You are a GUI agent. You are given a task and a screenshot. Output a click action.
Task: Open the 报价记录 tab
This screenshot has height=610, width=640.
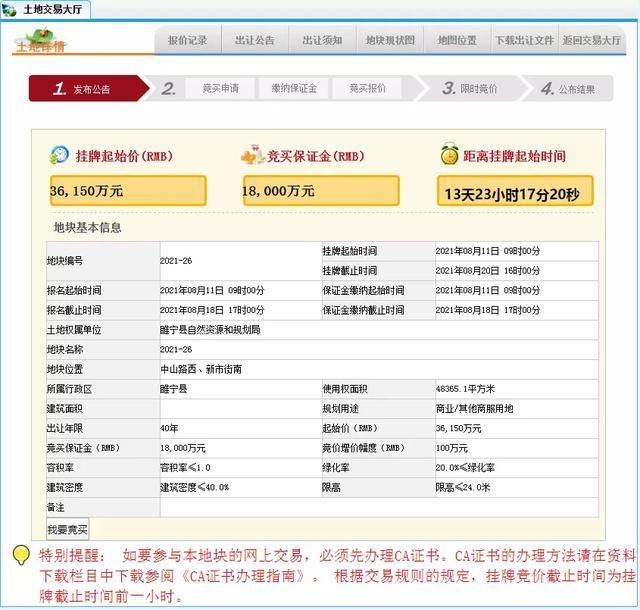pos(187,40)
